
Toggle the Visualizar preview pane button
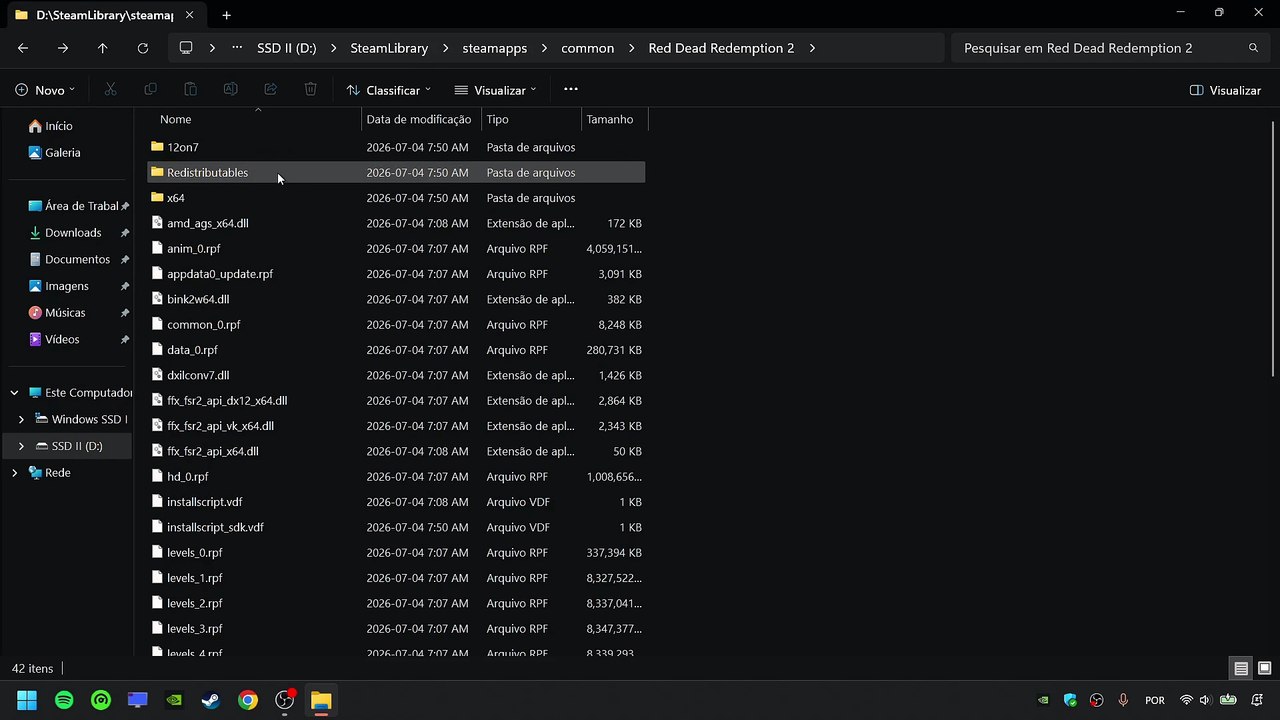[1225, 90]
